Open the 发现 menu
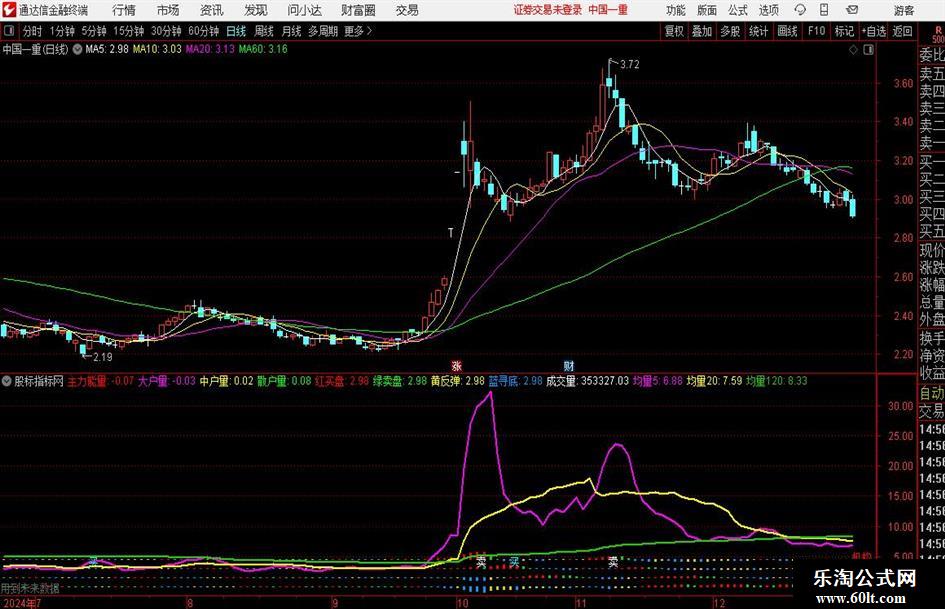 click(256, 10)
